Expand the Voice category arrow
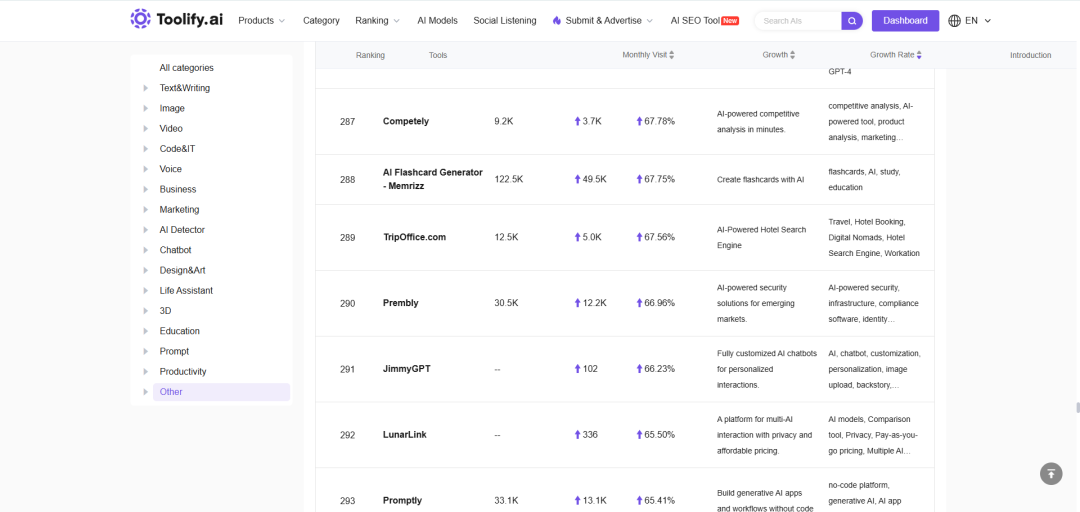1080x512 pixels. [x=145, y=169]
